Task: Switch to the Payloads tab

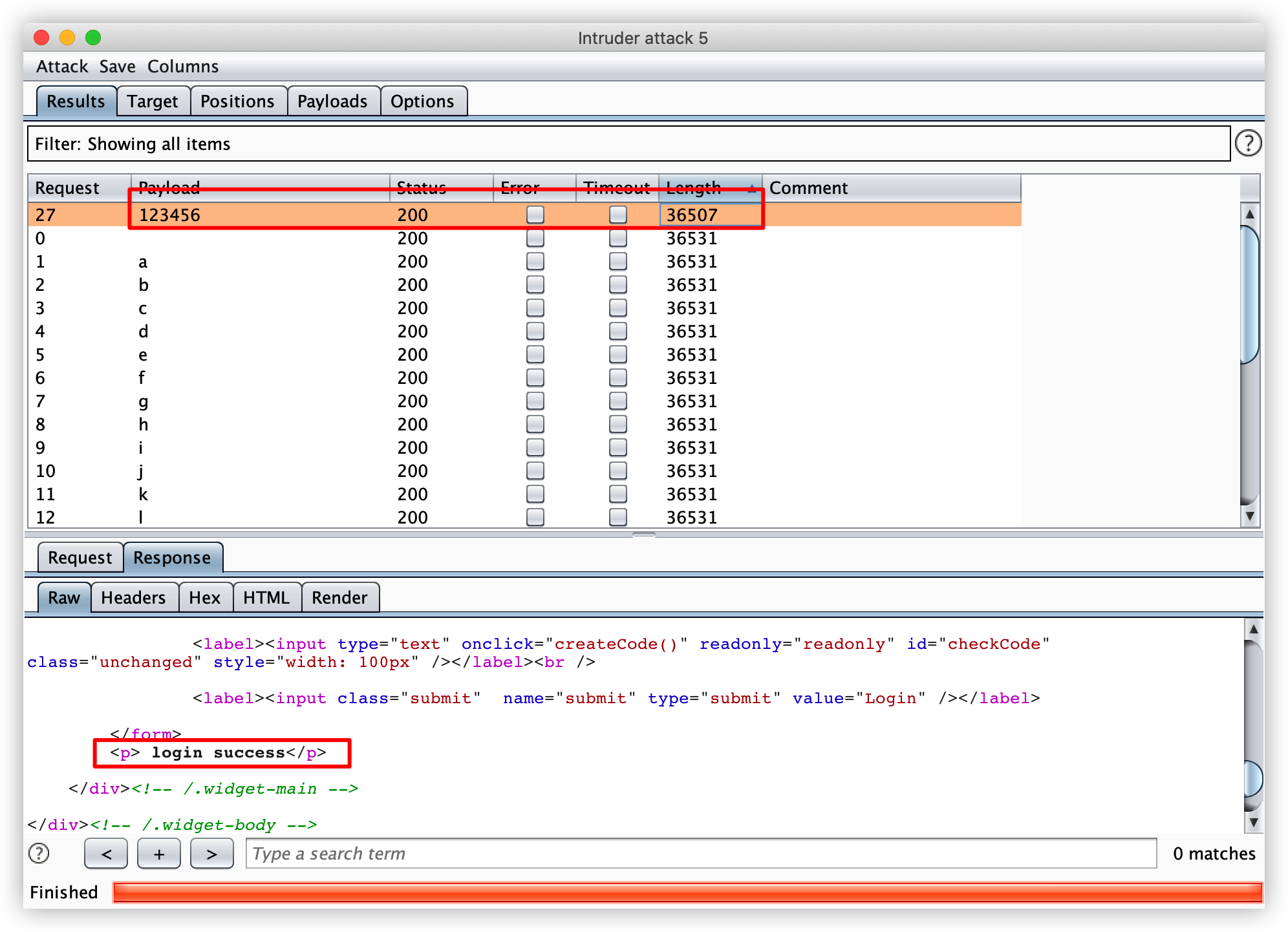Action: 332,101
